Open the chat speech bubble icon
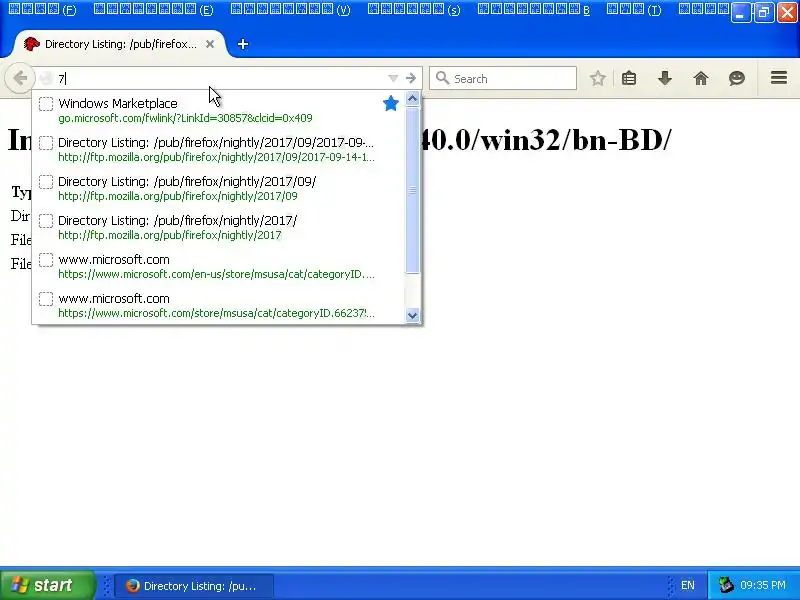Viewport: 800px width, 600px height. [737, 78]
